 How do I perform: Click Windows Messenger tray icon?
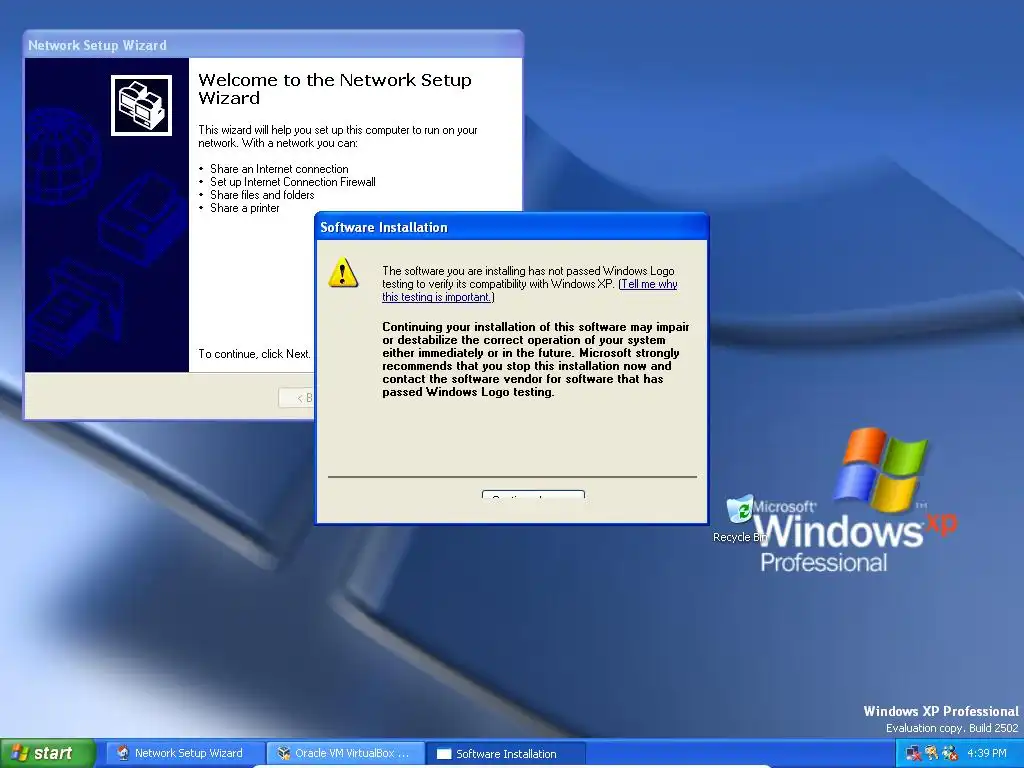coord(950,753)
